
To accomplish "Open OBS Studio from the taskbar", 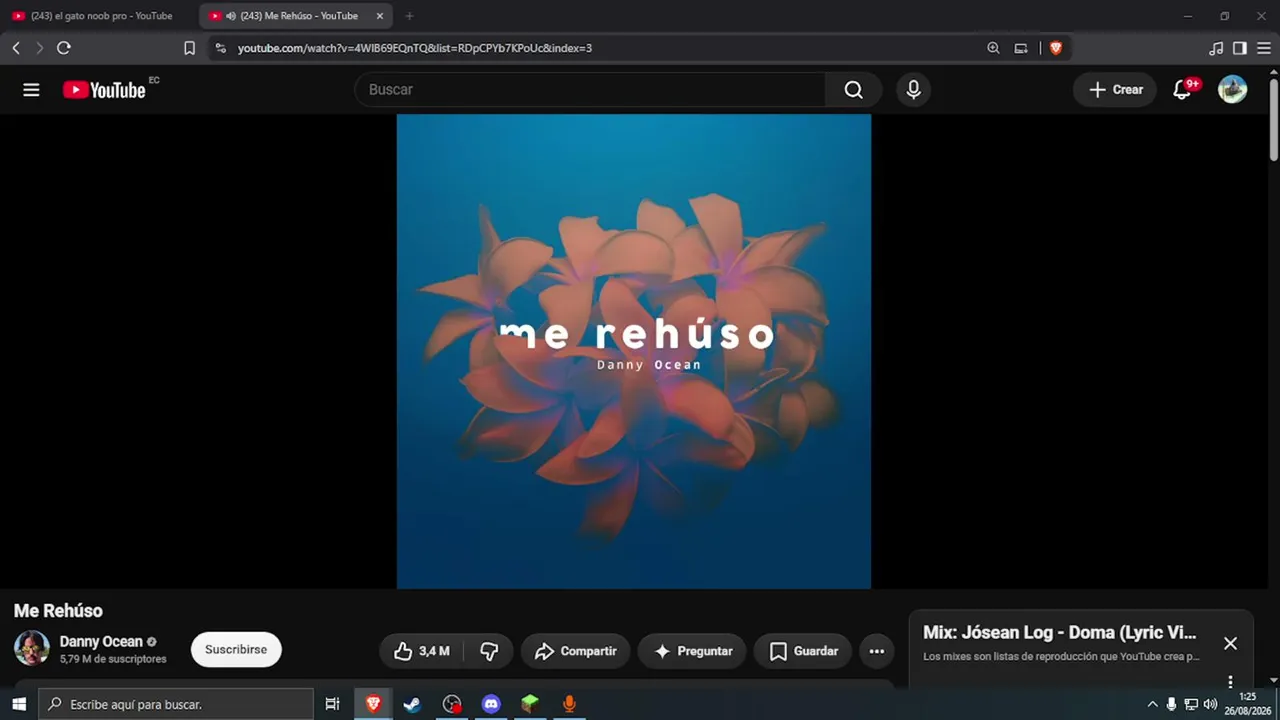I will point(452,704).
